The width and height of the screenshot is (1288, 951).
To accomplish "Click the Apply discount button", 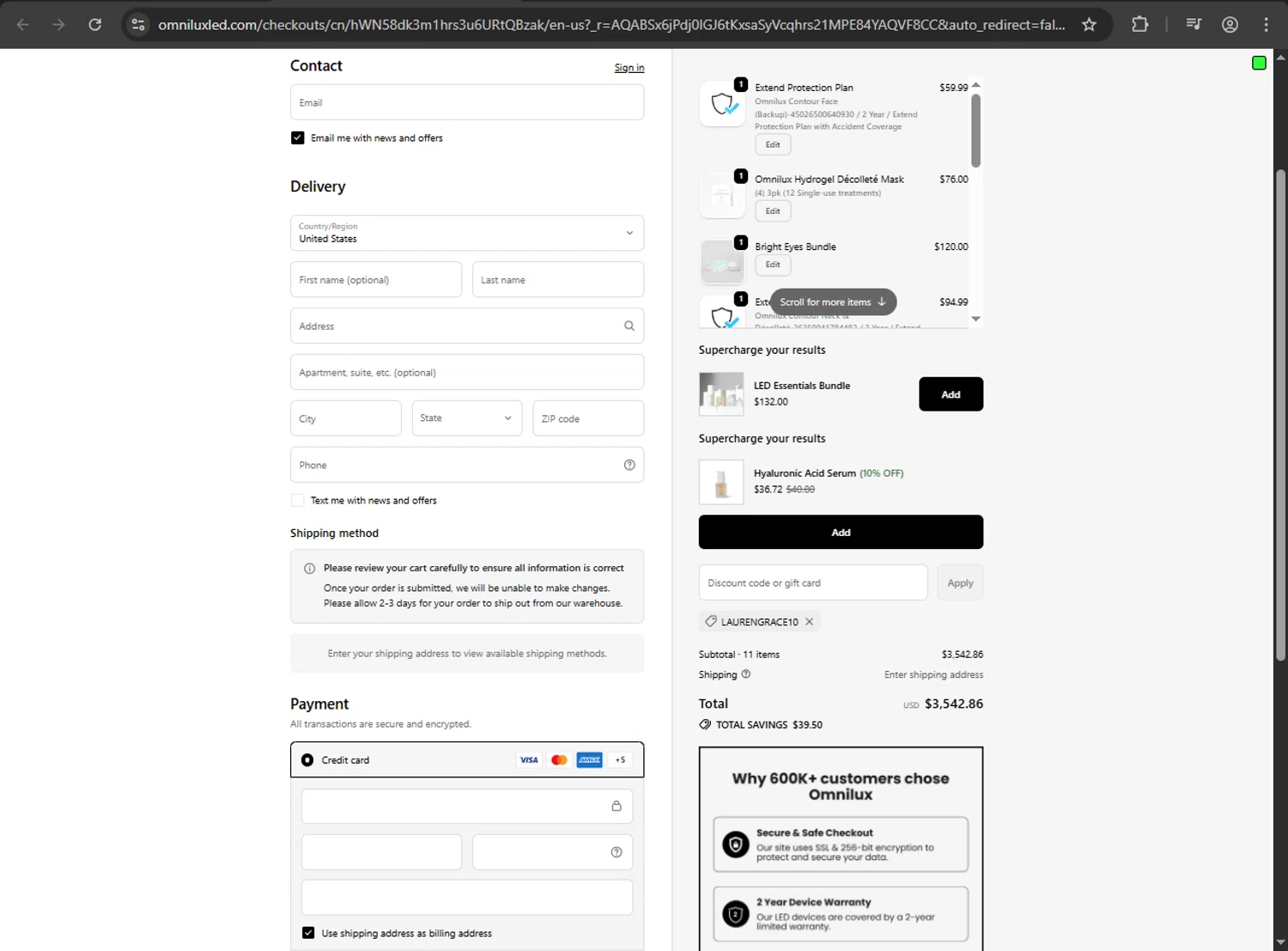I will tap(960, 582).
